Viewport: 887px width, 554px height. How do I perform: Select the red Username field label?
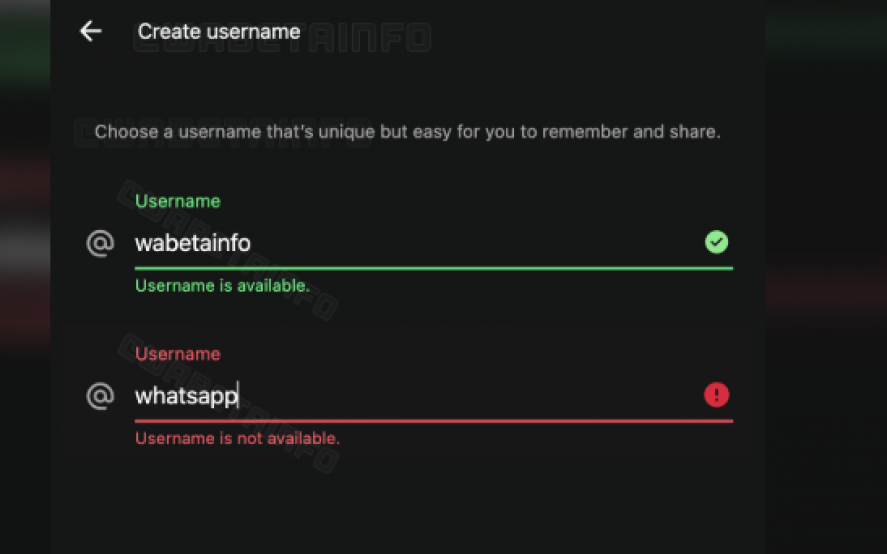(x=177, y=354)
